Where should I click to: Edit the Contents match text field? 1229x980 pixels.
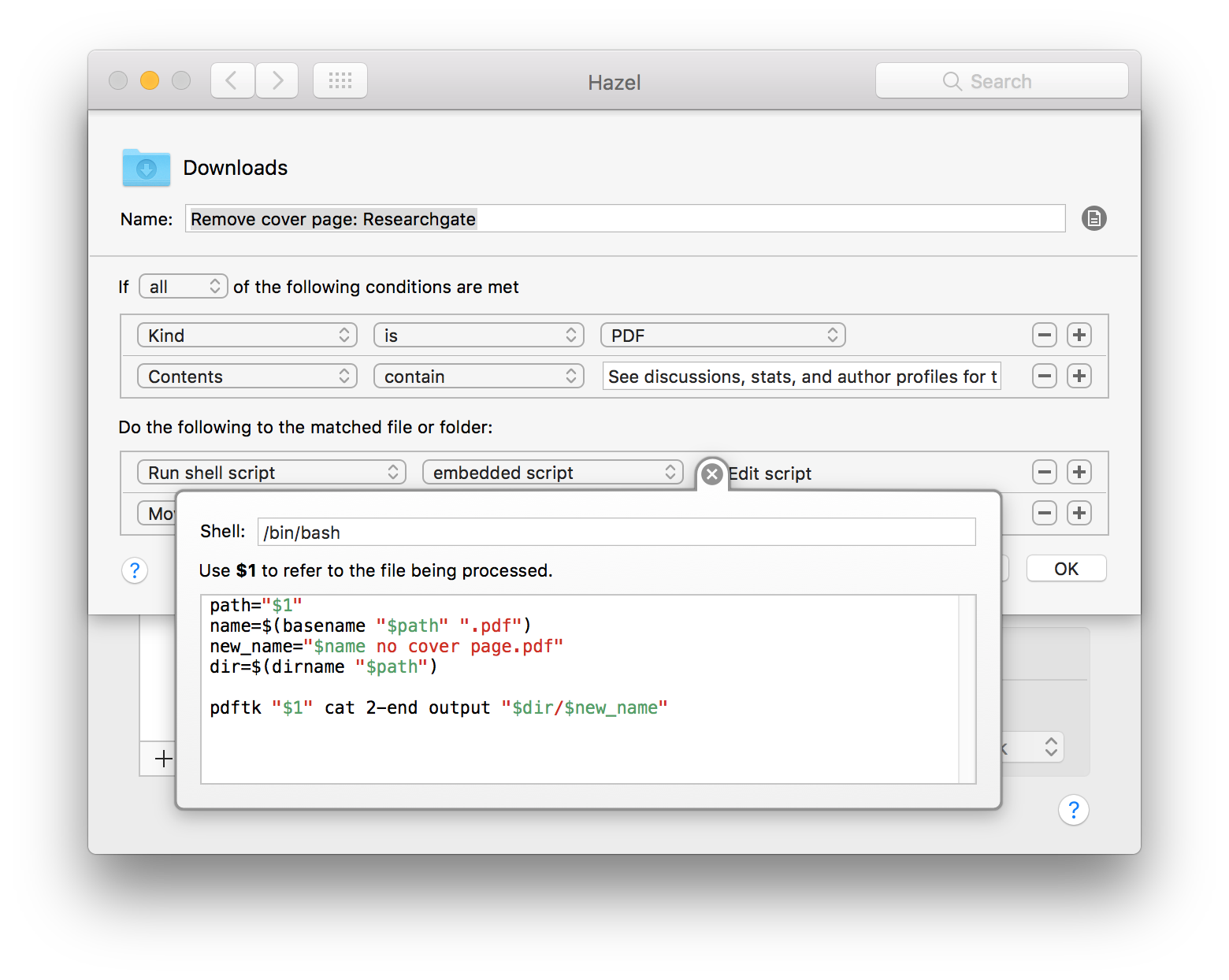[802, 377]
